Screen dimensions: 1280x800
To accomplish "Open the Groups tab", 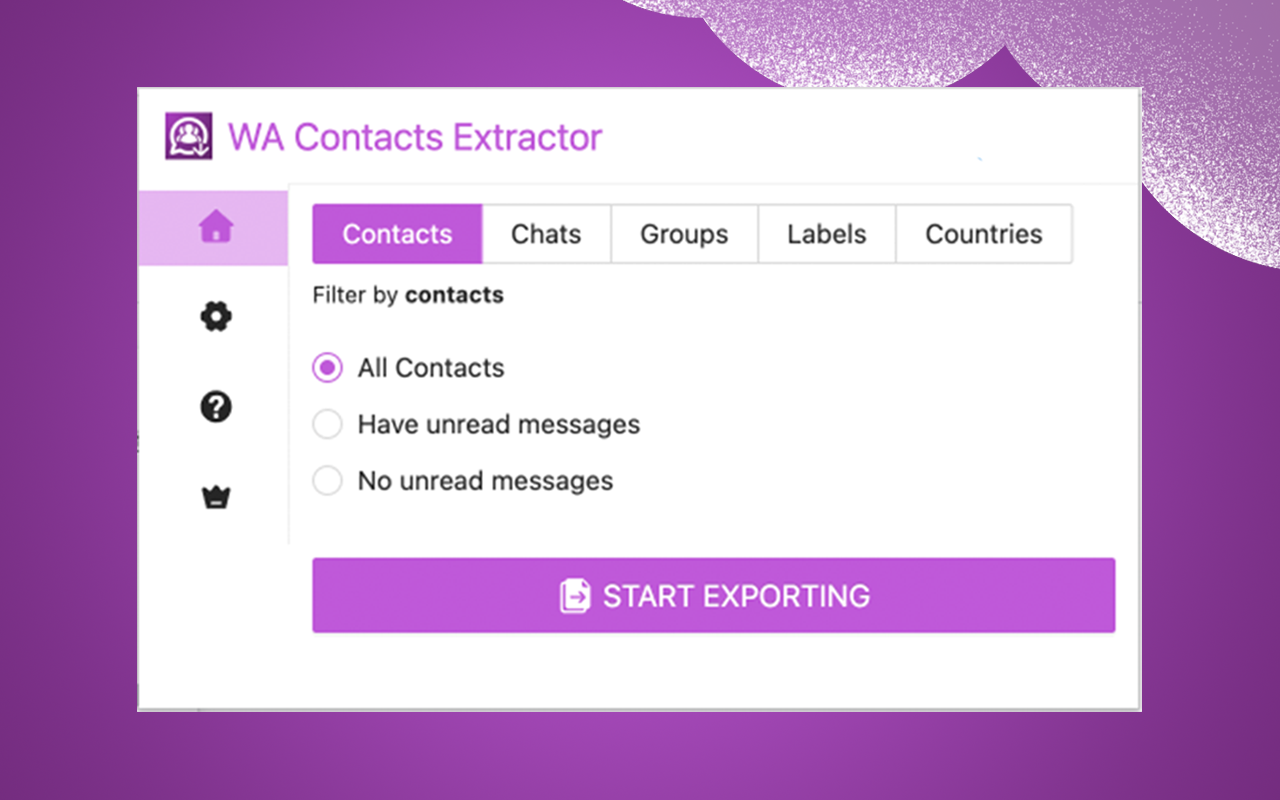I will pyautogui.click(x=684, y=233).
